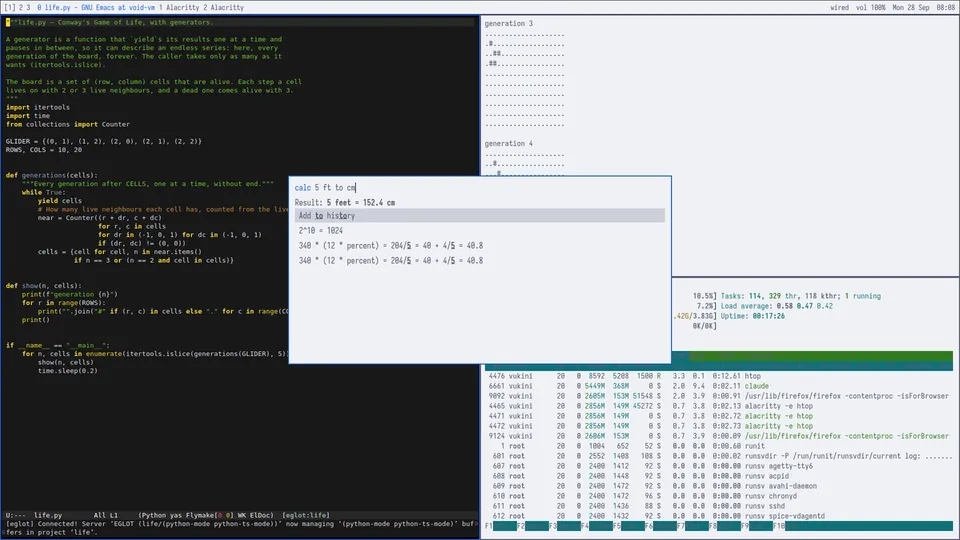The height and width of the screenshot is (540, 960).
Task: Switch to workspace 3 in the top bar
Action: [x=28, y=7]
